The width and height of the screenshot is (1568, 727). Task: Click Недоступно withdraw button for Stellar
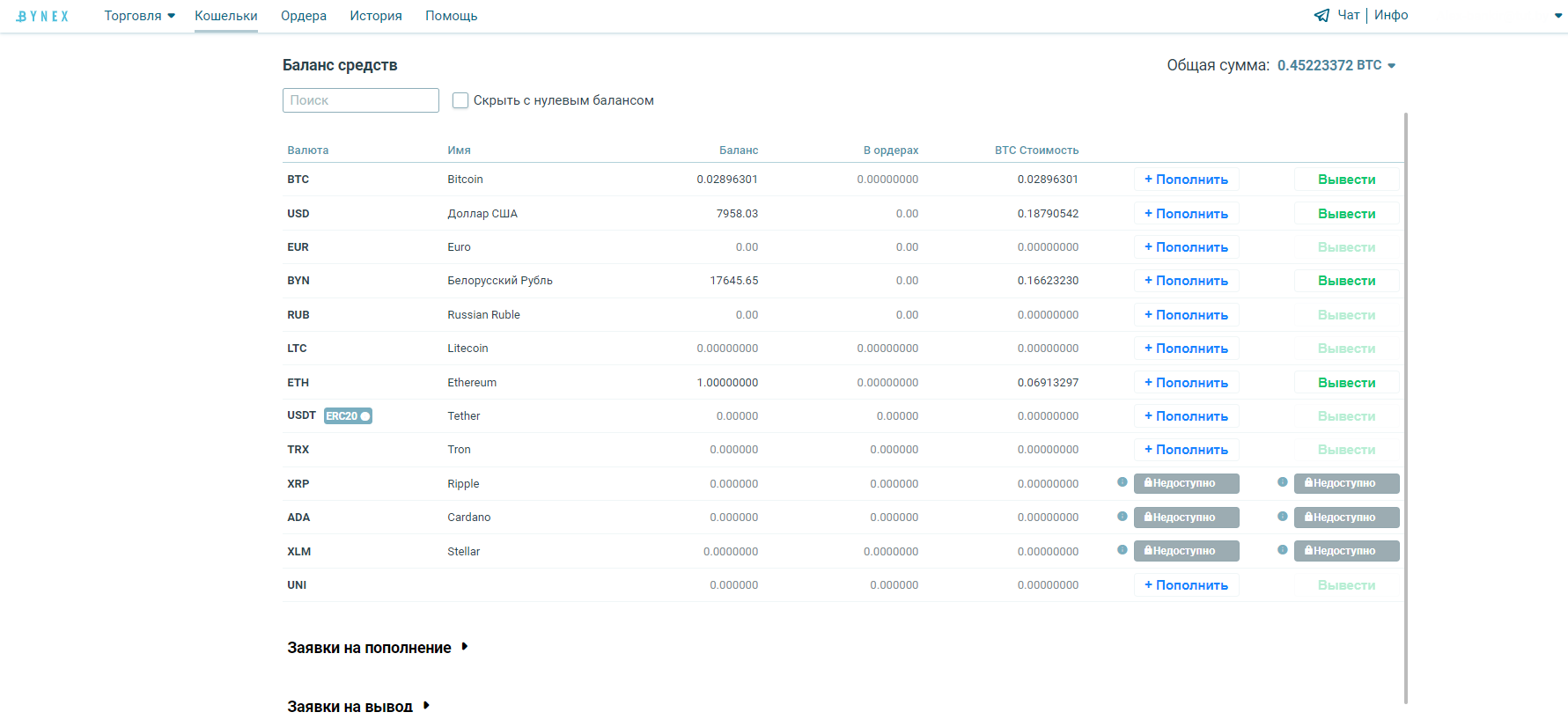click(x=1346, y=551)
